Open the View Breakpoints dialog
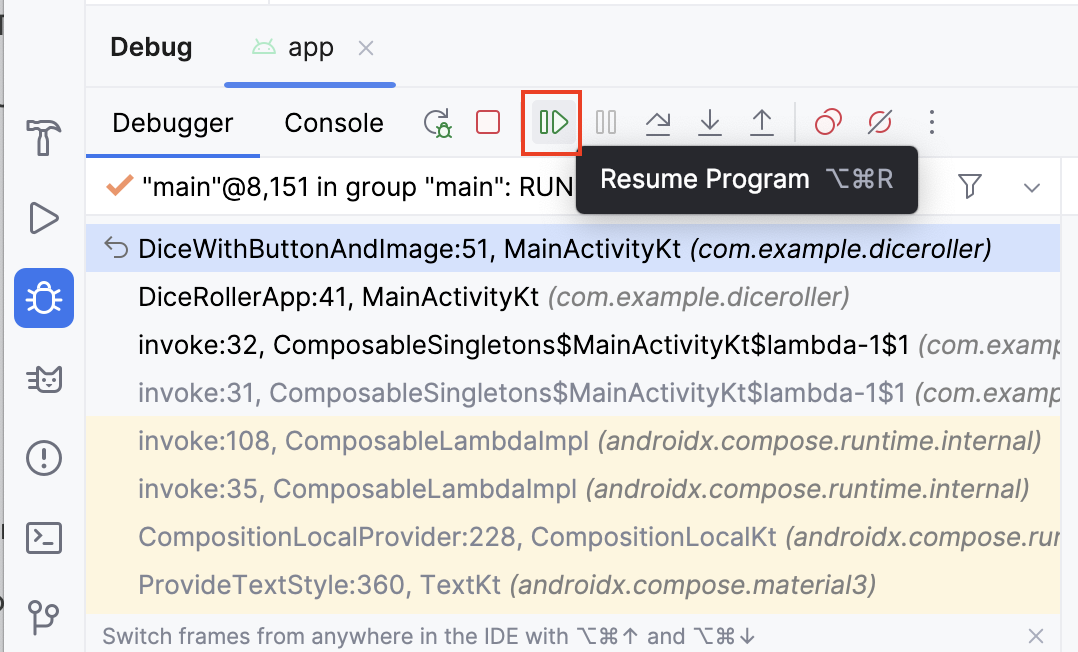 [828, 123]
